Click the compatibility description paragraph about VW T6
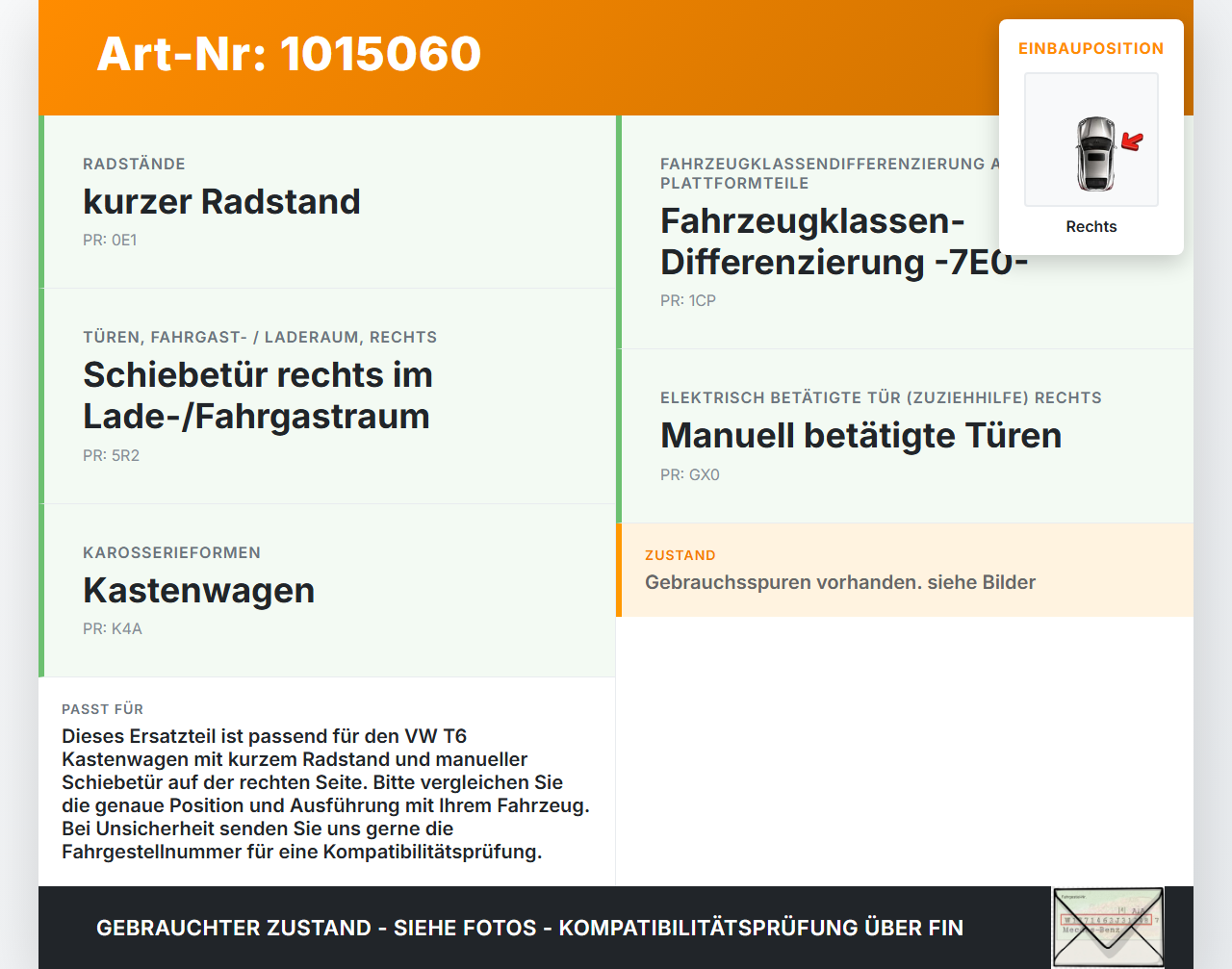 (x=326, y=794)
